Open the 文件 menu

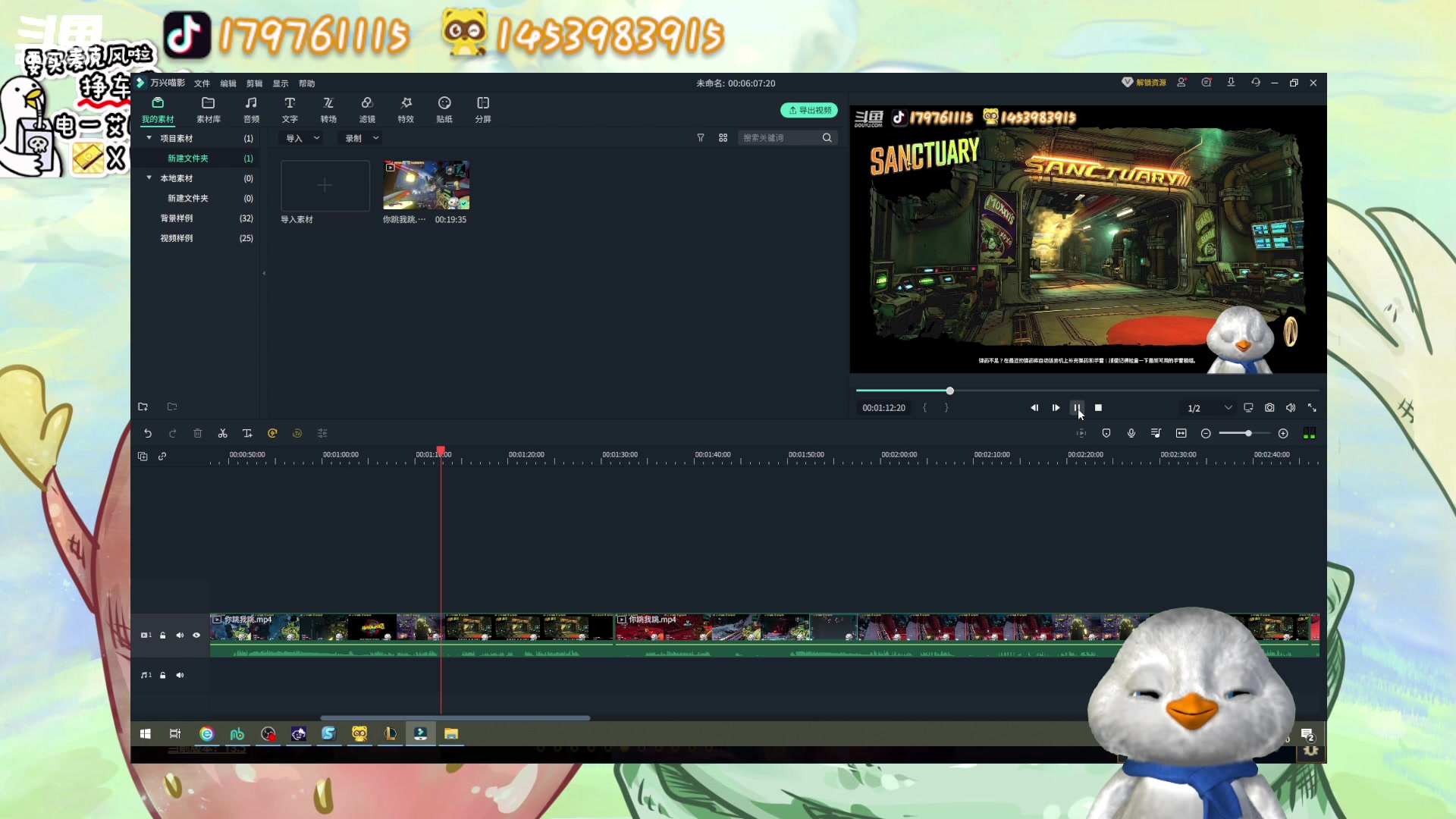202,83
